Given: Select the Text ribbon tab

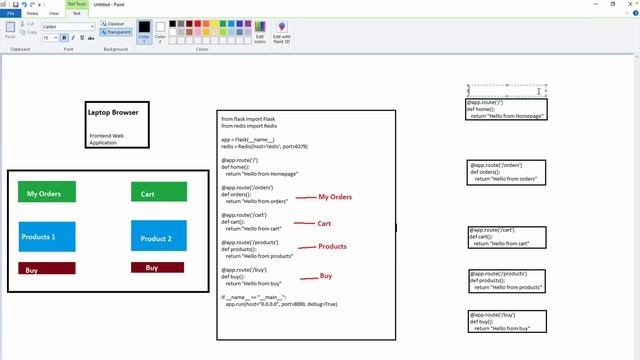Looking at the screenshot, I should point(77,13).
